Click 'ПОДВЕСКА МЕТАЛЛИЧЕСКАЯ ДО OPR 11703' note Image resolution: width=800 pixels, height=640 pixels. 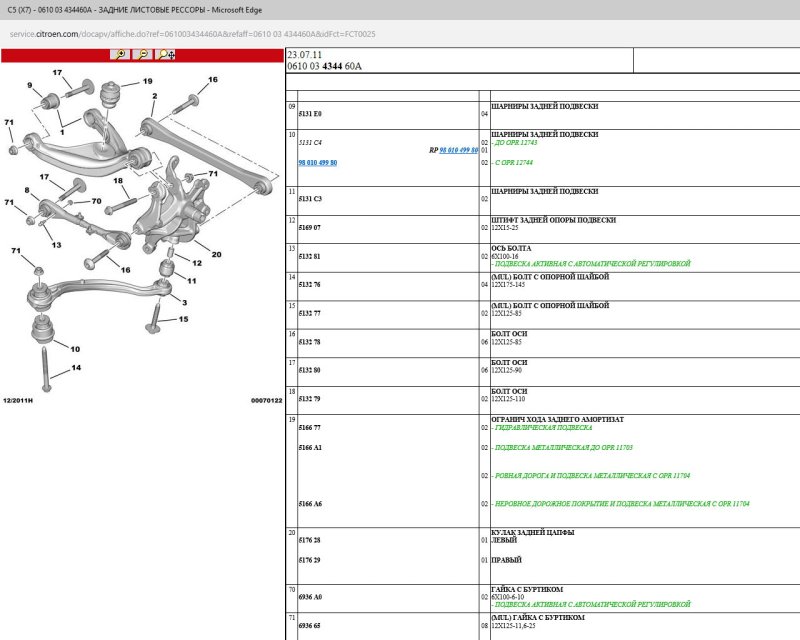coord(563,448)
